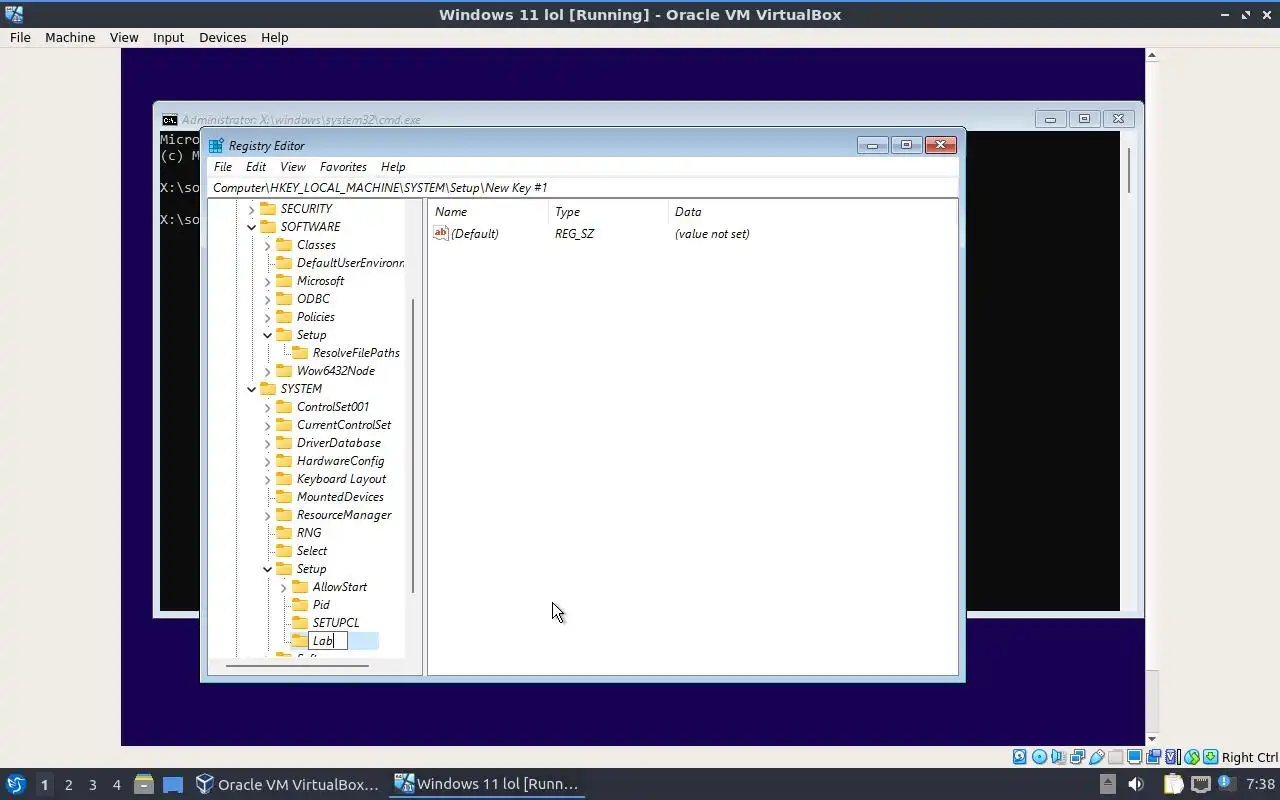1280x800 pixels.
Task: Open the Registry Editor Edit menu
Action: tap(256, 167)
